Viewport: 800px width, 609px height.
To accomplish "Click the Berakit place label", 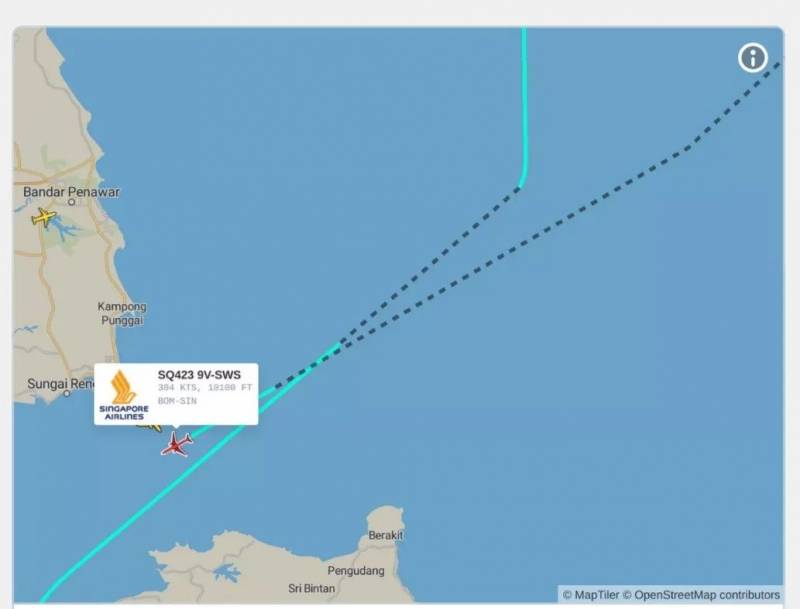I will click(x=386, y=535).
